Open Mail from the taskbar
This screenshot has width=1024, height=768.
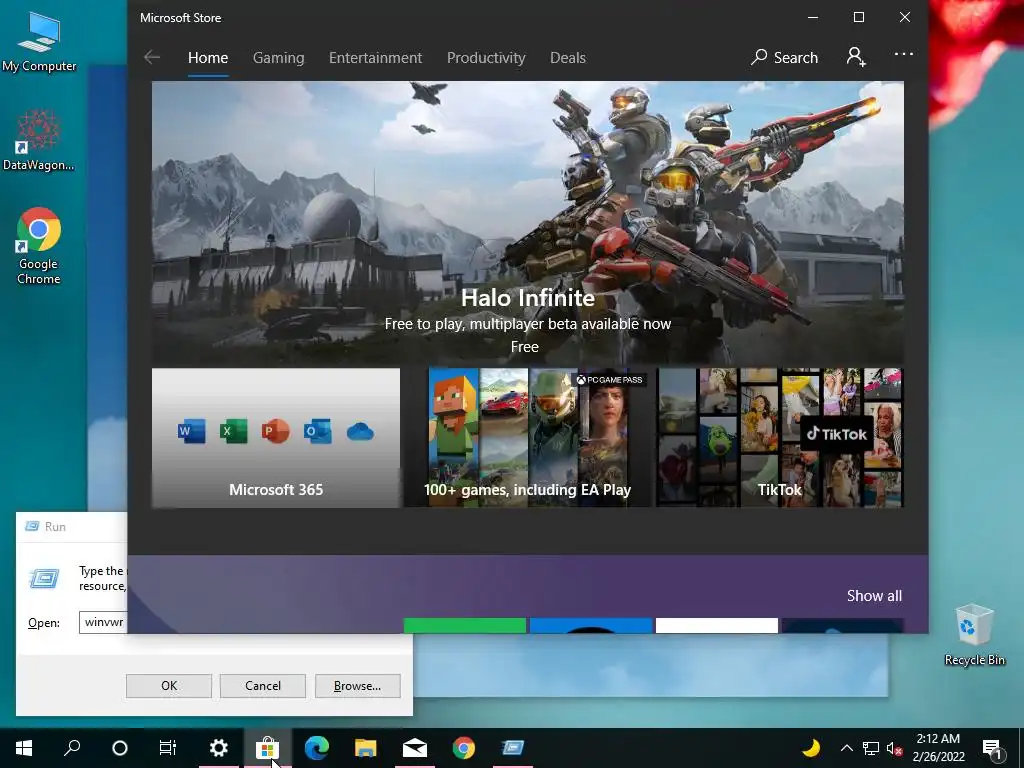(x=415, y=748)
